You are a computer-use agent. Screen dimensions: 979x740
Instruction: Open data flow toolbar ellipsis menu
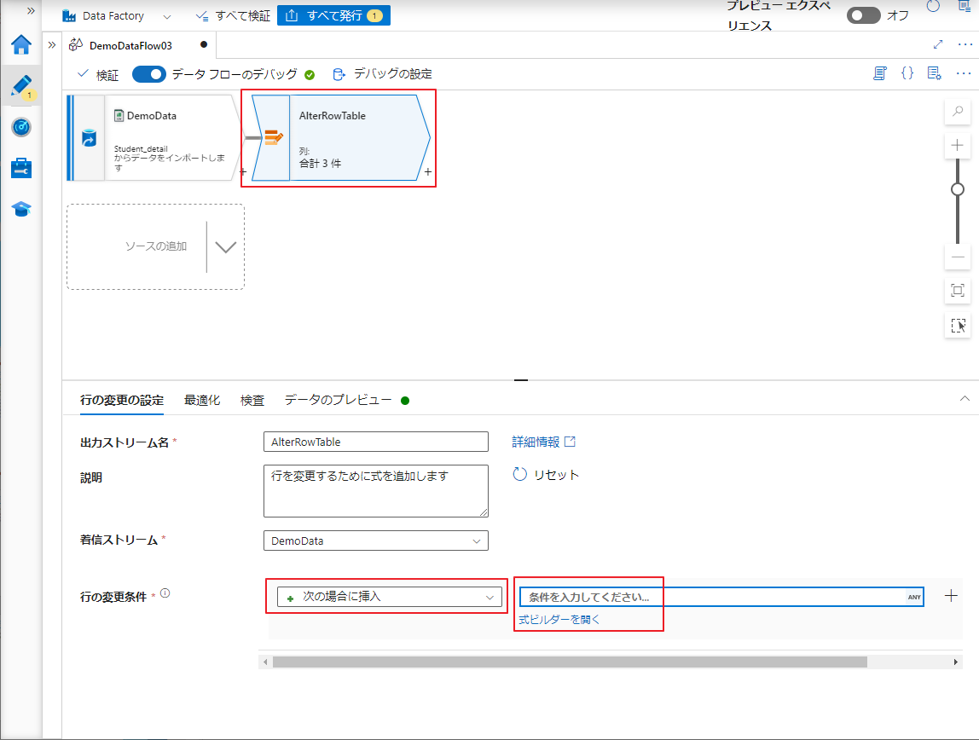[x=963, y=74]
